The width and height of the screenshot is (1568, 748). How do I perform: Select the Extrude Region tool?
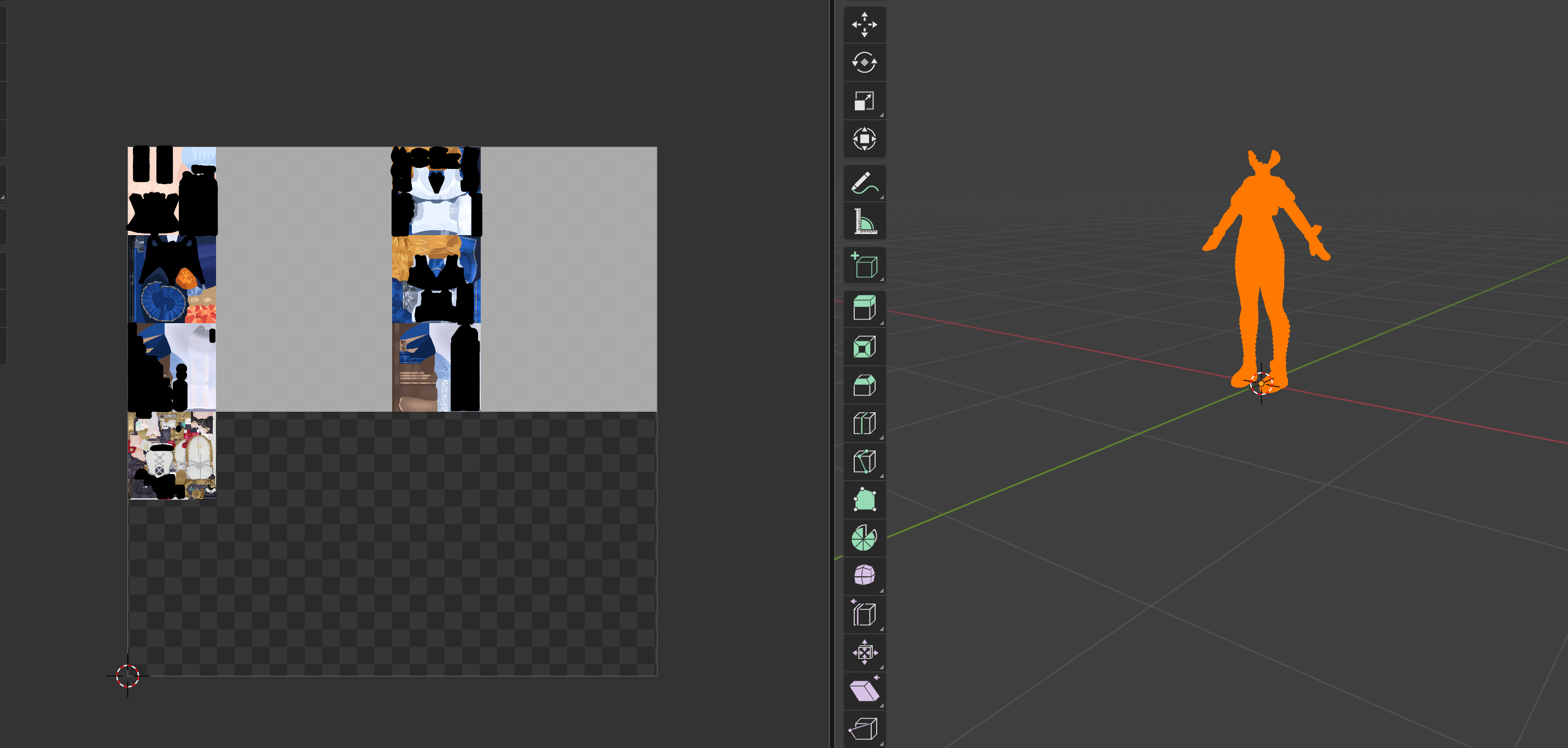[864, 308]
